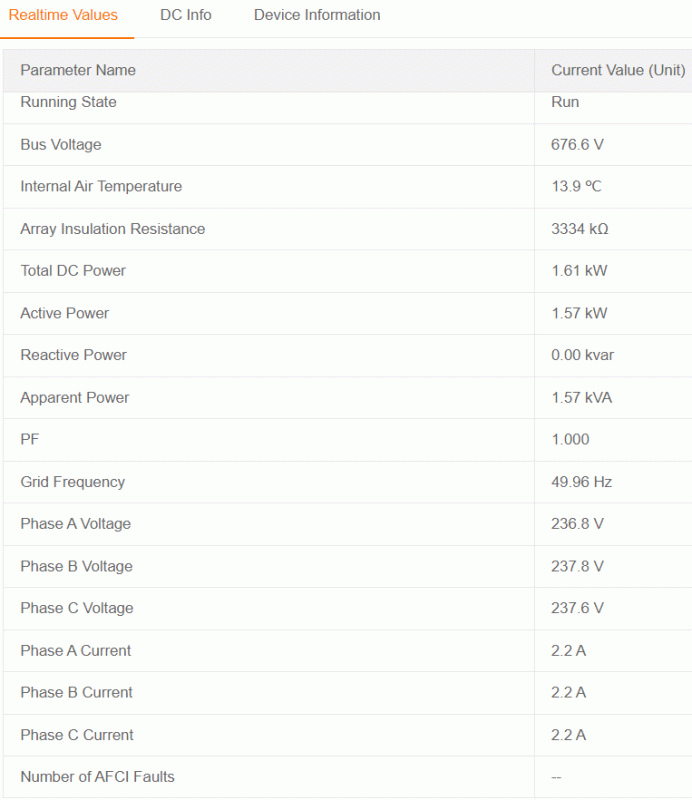
Task: Open the DC Info tab
Action: pos(186,15)
